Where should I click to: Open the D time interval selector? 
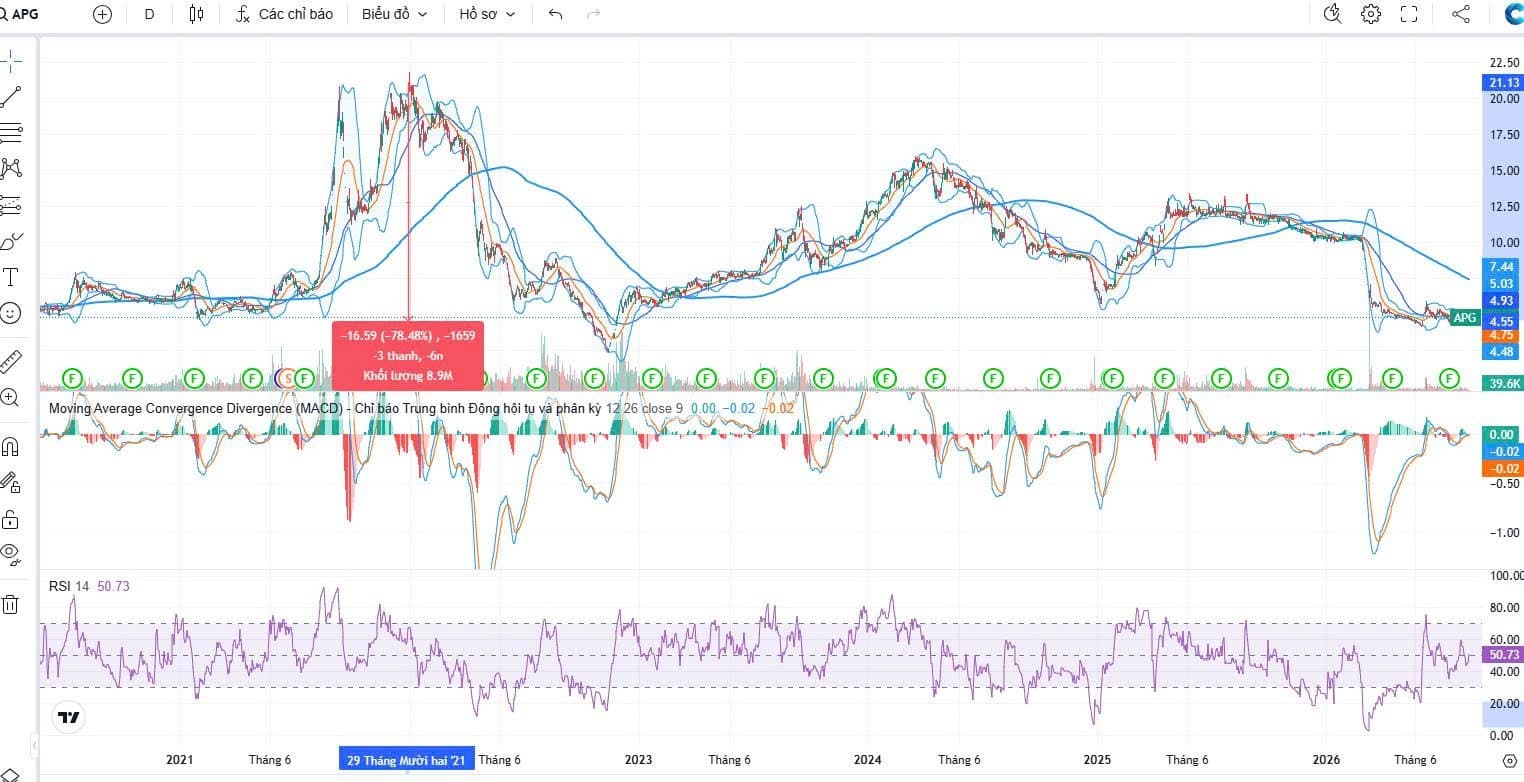[x=149, y=14]
